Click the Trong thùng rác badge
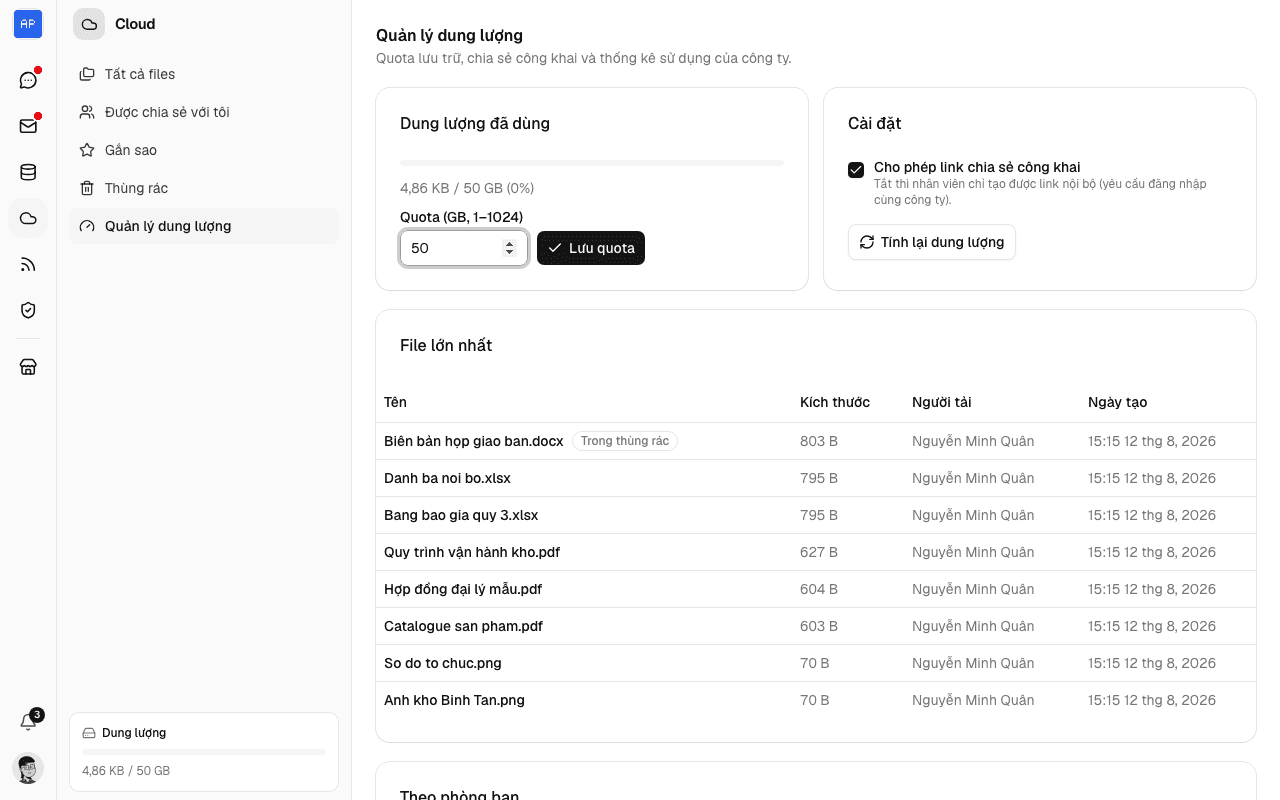This screenshot has width=1280, height=800. 625,441
